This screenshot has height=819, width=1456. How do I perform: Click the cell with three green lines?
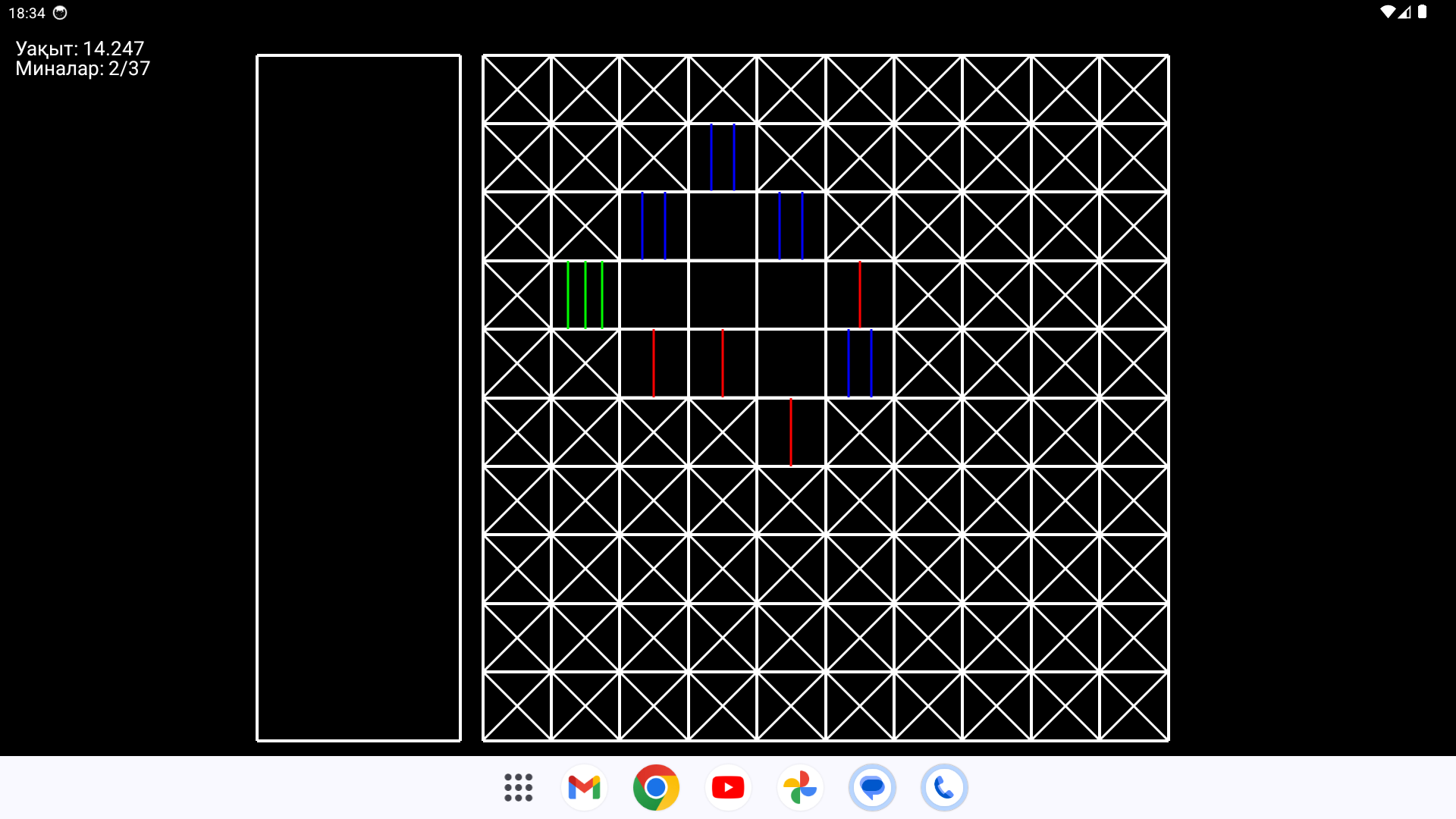tap(585, 295)
